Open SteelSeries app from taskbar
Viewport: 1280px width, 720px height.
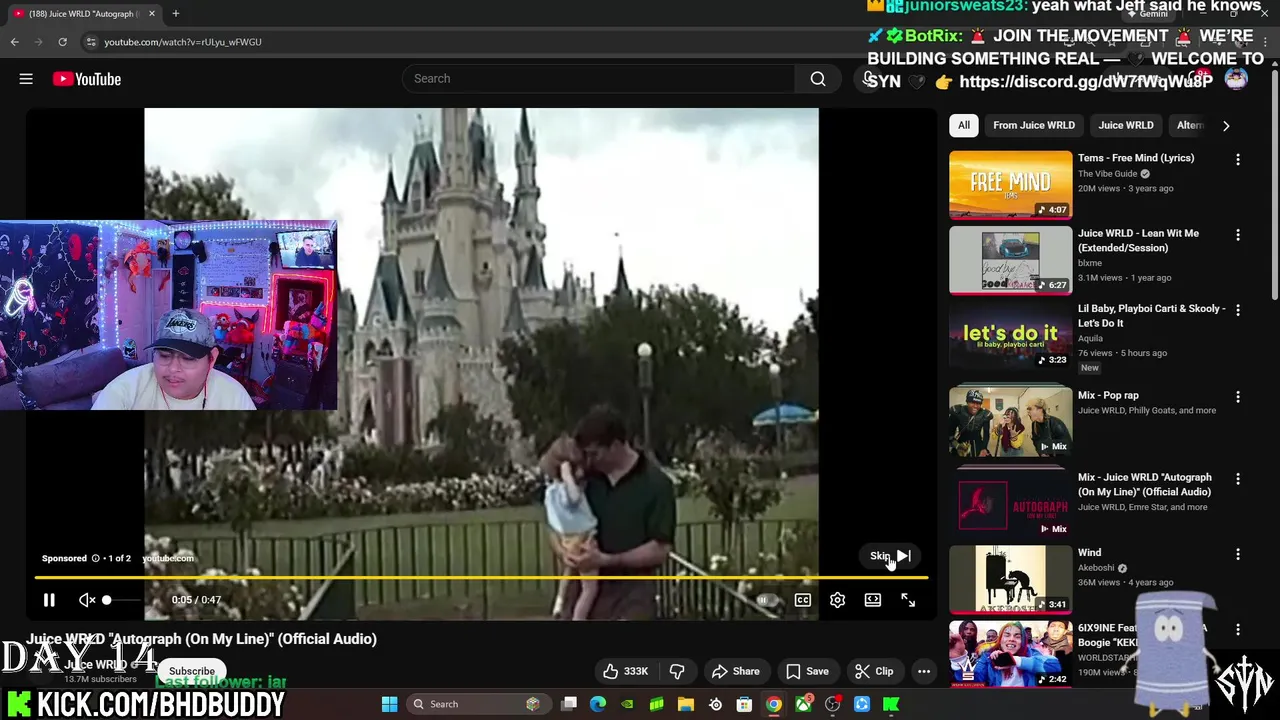coord(715,704)
